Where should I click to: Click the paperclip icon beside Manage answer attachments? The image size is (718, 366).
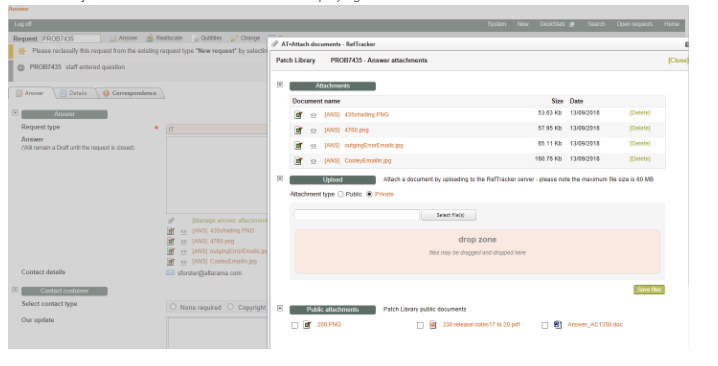click(171, 220)
